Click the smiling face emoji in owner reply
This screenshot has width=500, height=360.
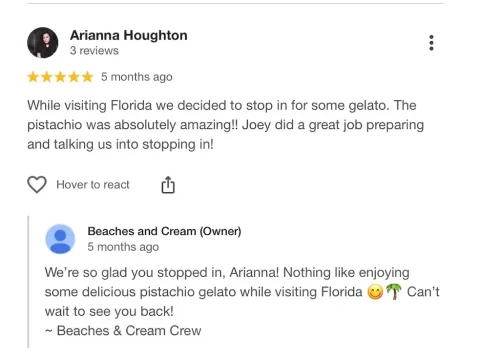375,292
